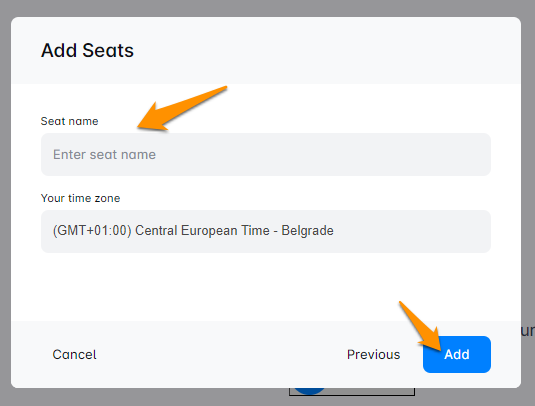Go back with the Previous button
This screenshot has height=406, width=535.
pos(374,354)
